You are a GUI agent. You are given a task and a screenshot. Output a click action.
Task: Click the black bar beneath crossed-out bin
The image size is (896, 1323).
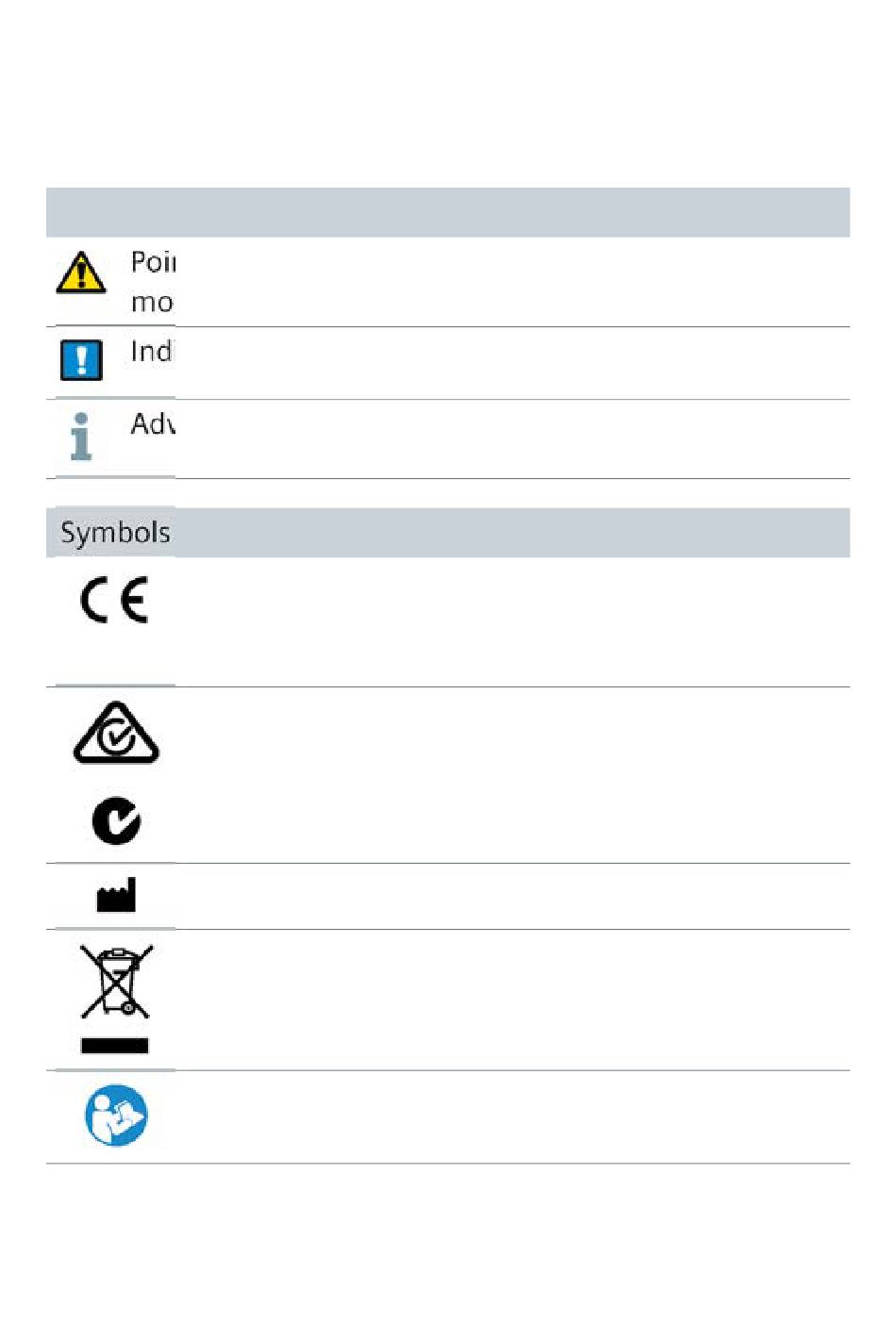pyautogui.click(x=114, y=1045)
